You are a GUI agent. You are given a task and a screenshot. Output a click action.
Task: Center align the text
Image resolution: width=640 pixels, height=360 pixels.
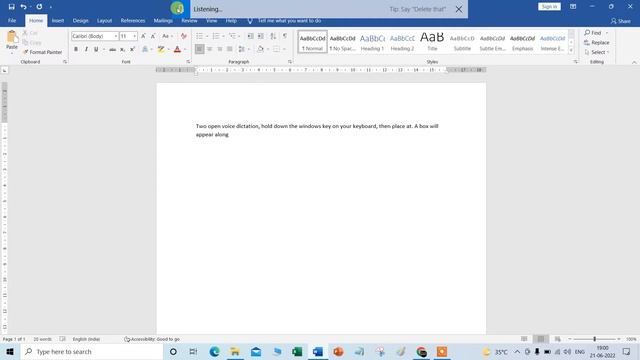click(x=209, y=49)
